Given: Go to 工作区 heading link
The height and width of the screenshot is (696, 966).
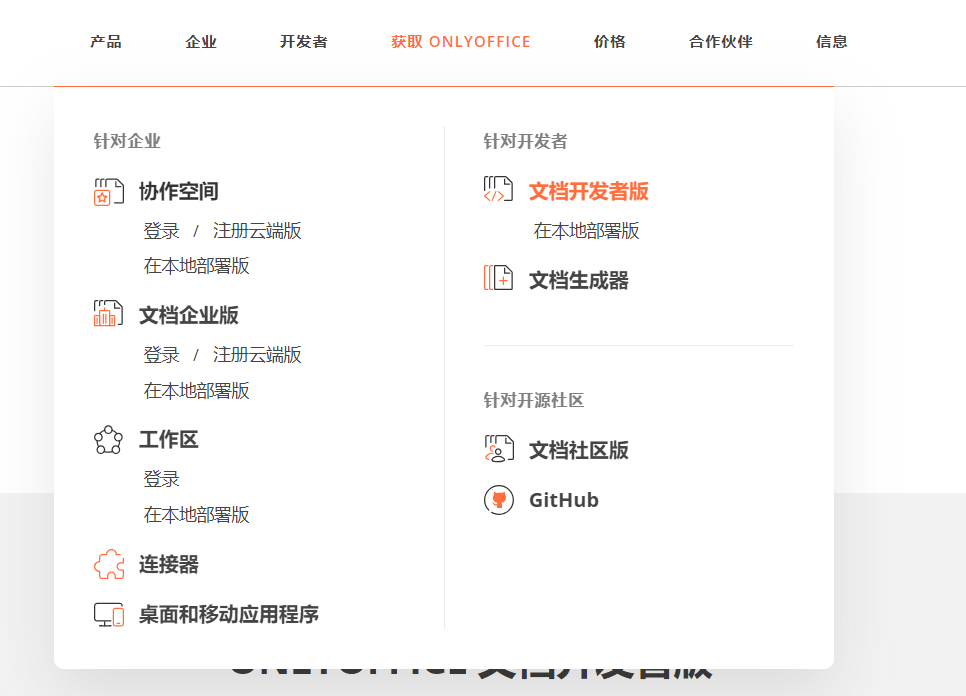Looking at the screenshot, I should (x=169, y=440).
